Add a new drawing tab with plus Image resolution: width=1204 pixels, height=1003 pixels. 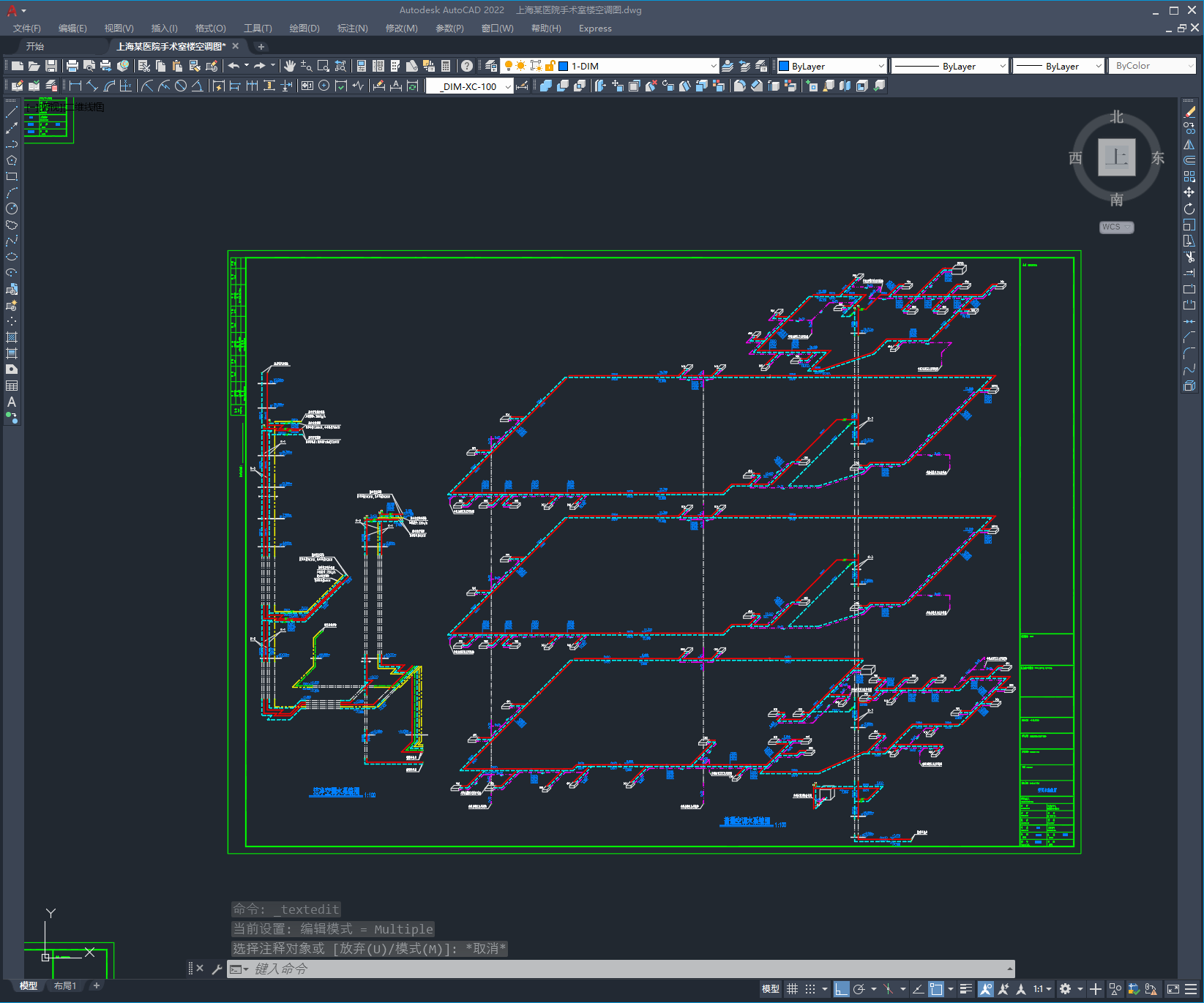pos(261,47)
